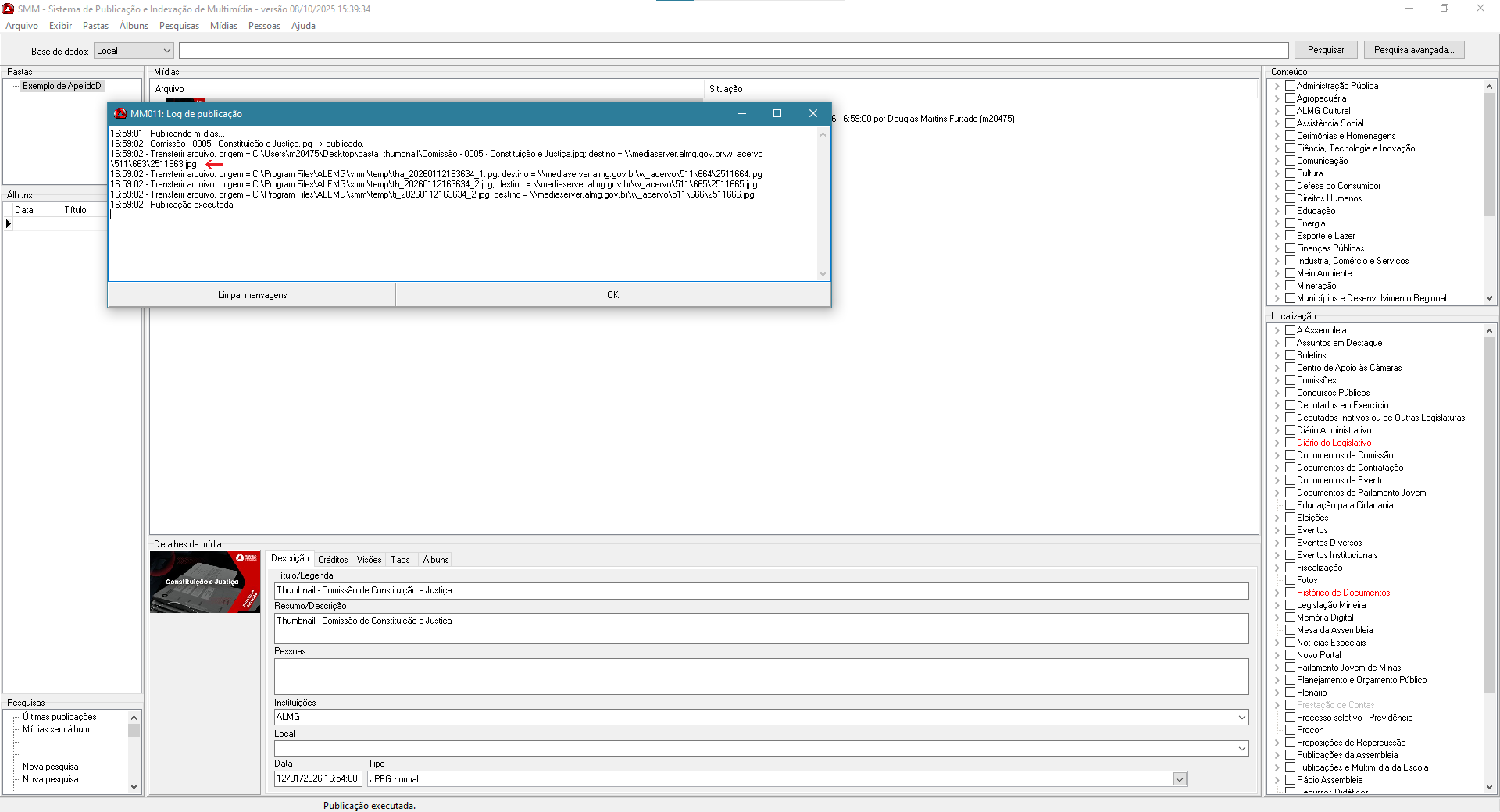Switch to the Créditos tab
Viewport: 1500px width, 812px height.
point(333,560)
